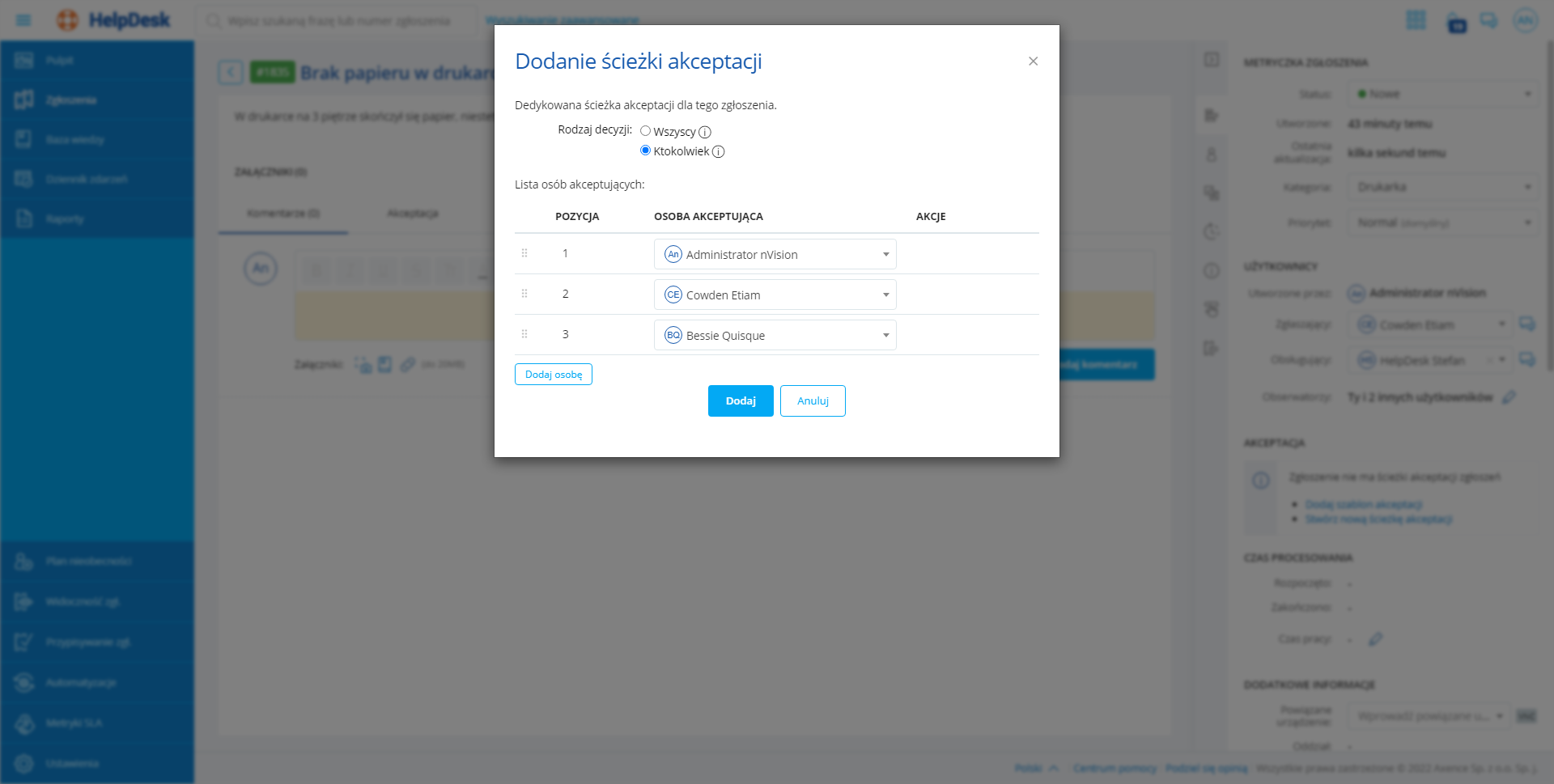Open the Cowden Etiam approver dropdown

tap(885, 295)
